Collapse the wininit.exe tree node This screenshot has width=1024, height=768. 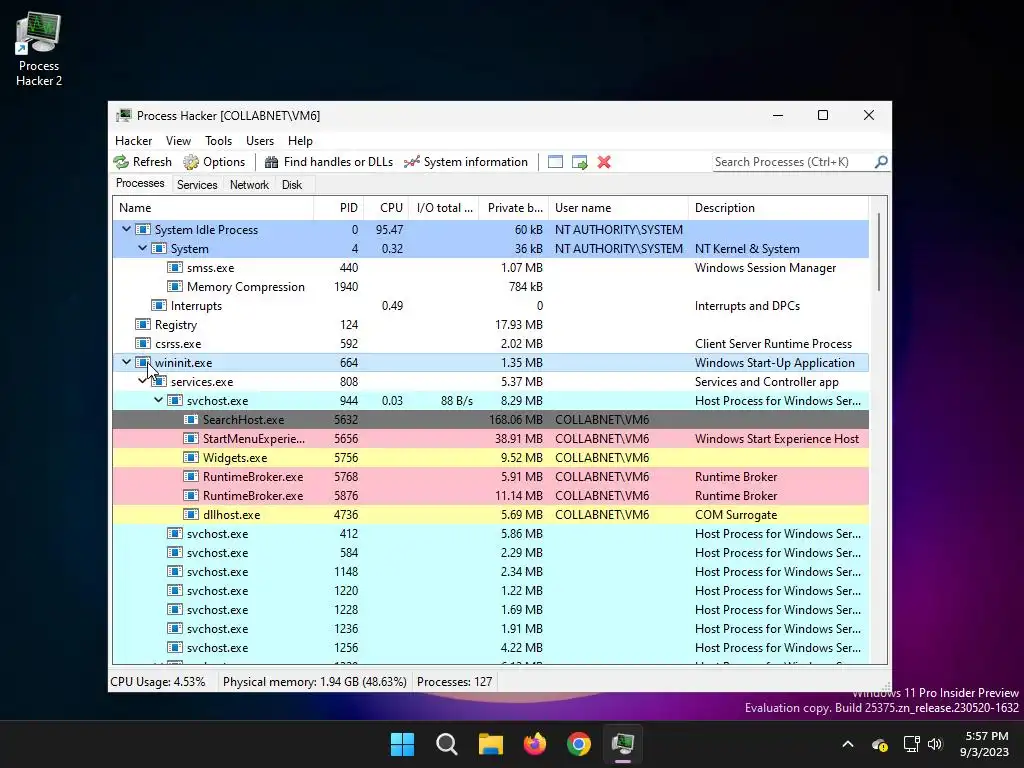tap(127, 362)
